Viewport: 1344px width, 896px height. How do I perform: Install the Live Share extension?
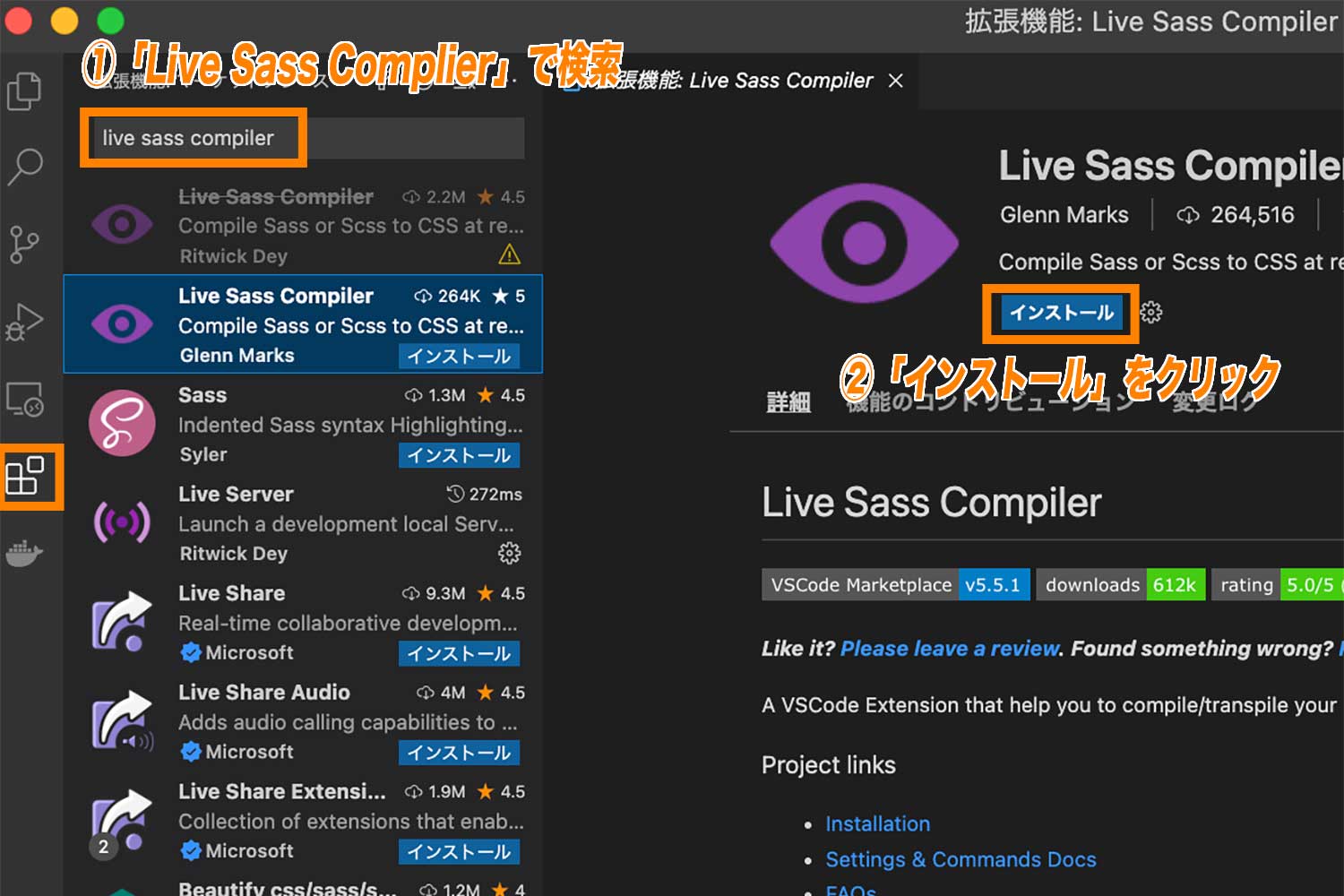click(x=459, y=654)
